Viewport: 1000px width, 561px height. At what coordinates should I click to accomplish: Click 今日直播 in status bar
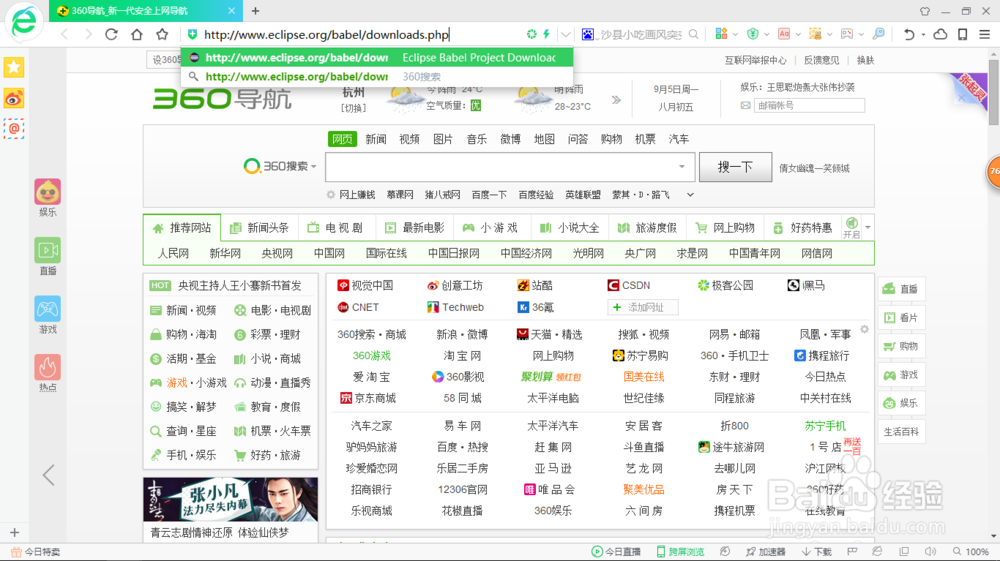click(616, 551)
